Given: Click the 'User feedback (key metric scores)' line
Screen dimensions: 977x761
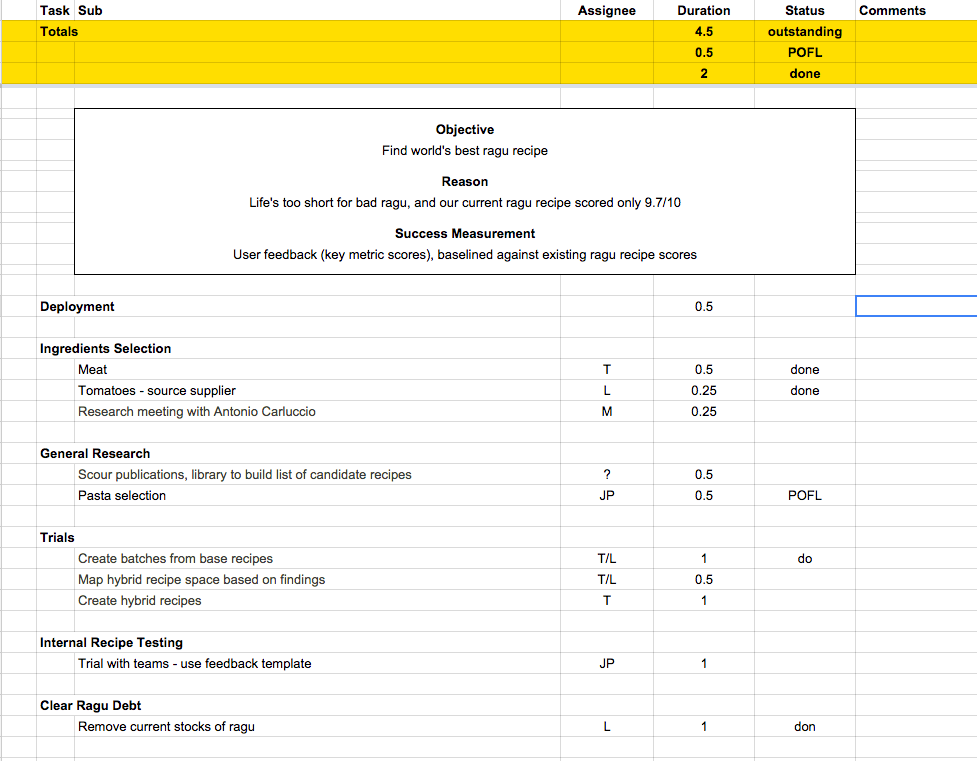Looking at the screenshot, I should (x=465, y=255).
